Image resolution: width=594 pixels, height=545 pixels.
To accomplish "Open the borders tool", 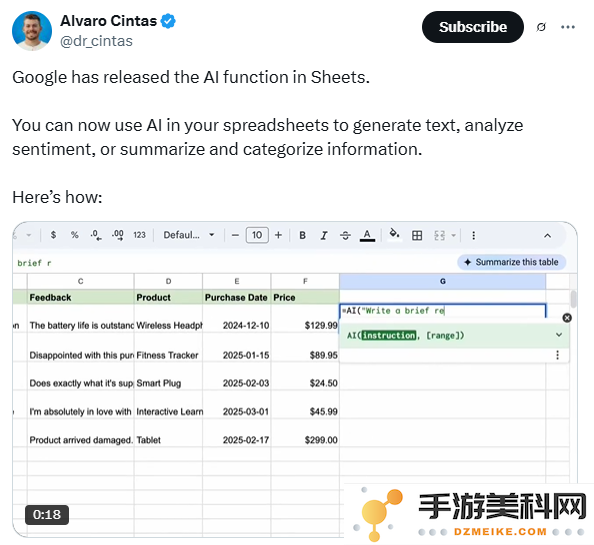I will 417,236.
